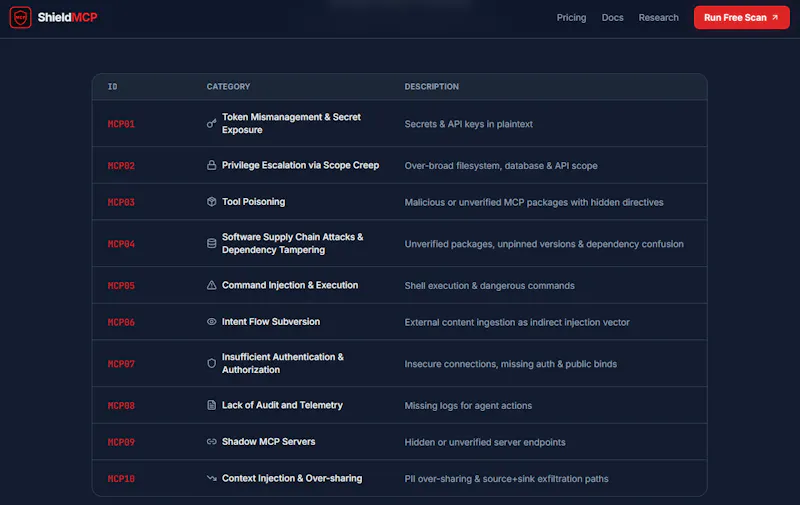The image size is (800, 505).
Task: Select the MCP08 identifier
Action: point(121,406)
